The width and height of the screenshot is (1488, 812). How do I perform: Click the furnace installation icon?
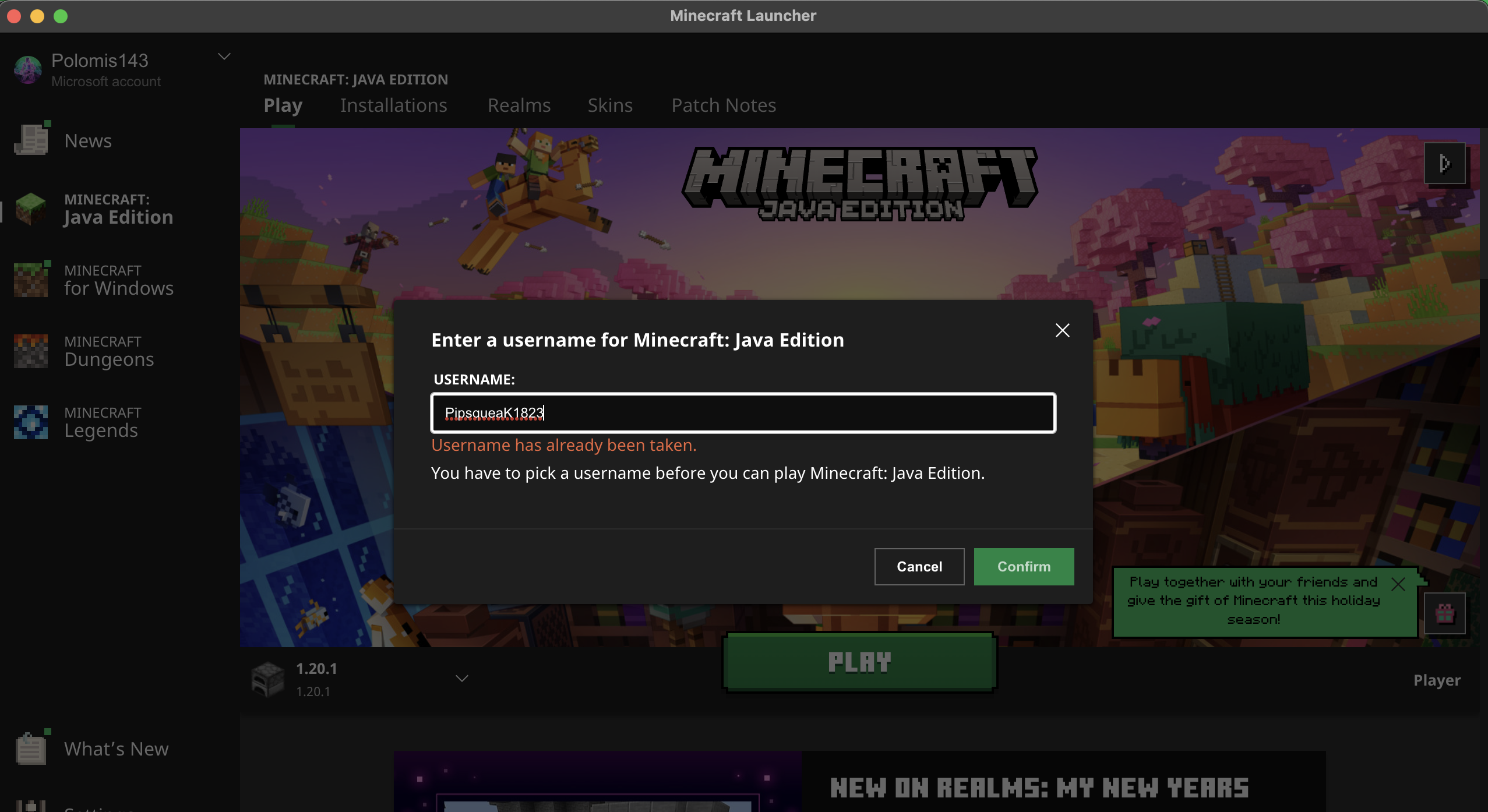click(x=267, y=679)
